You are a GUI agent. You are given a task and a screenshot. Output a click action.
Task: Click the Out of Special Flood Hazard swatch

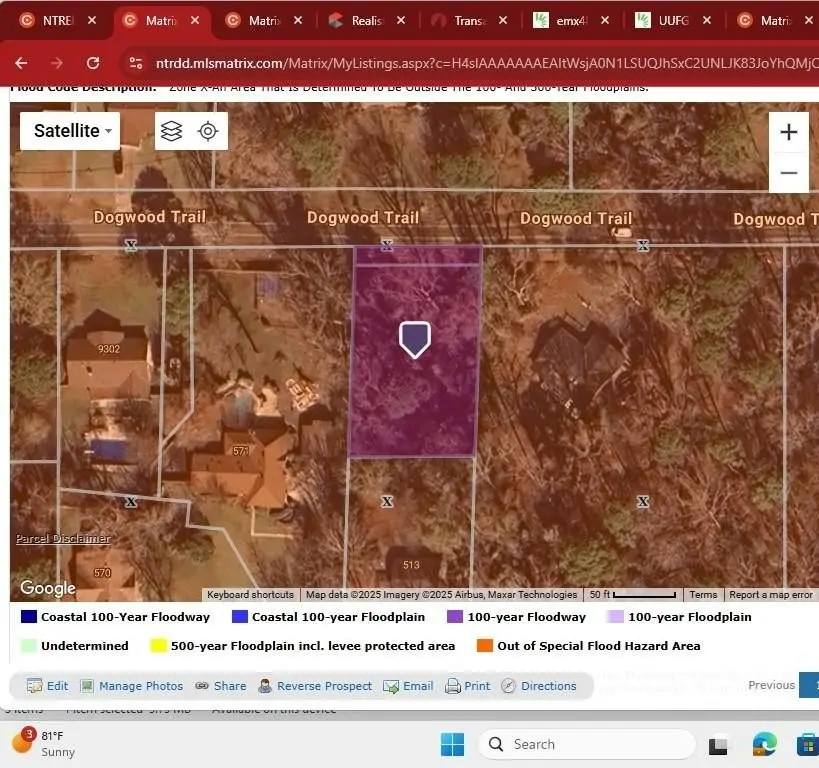click(485, 646)
